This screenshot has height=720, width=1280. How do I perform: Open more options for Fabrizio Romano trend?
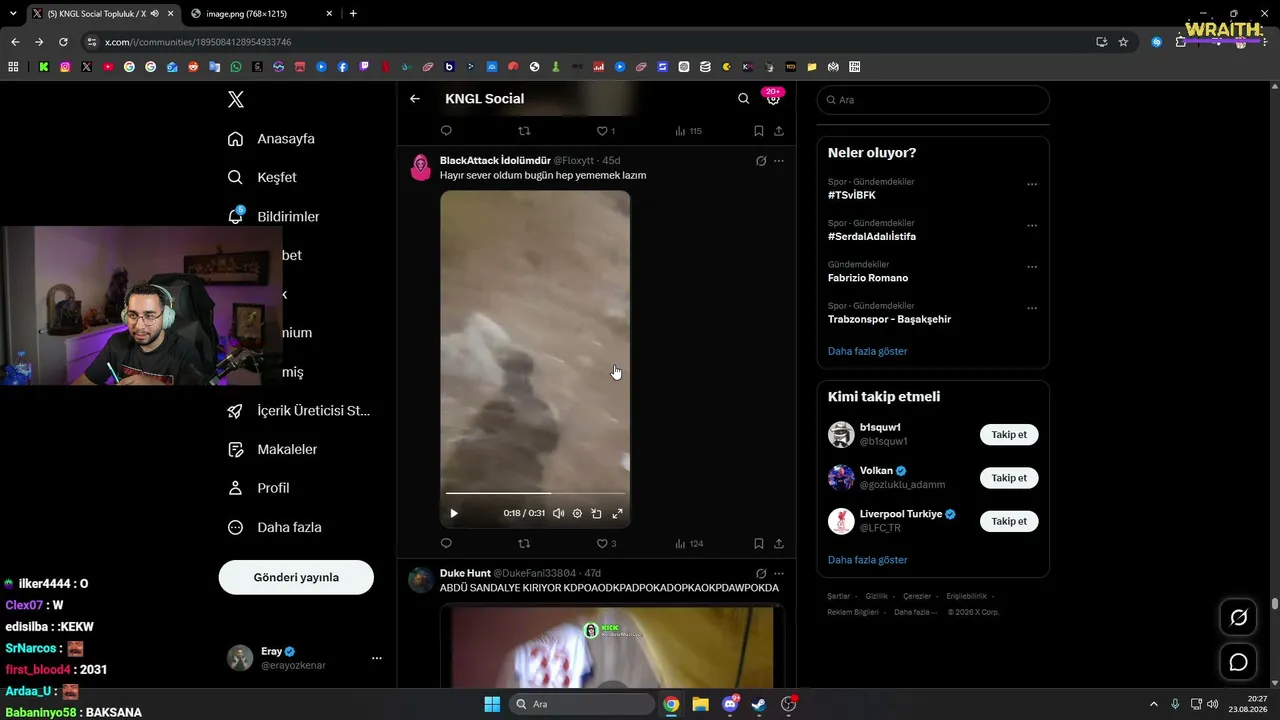point(1032,268)
